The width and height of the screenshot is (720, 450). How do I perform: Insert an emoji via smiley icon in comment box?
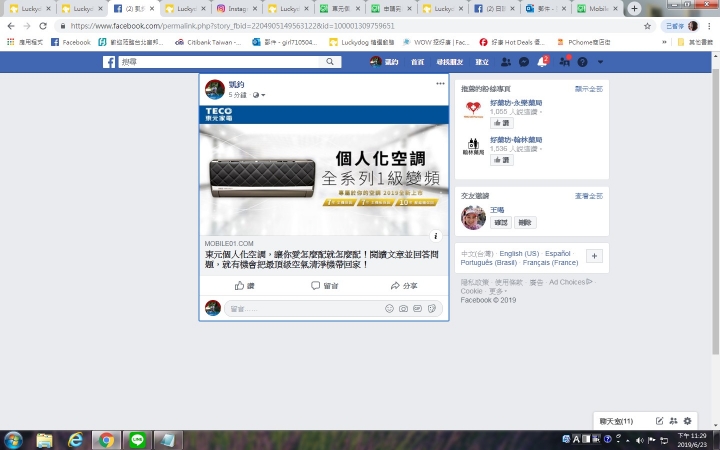click(389, 309)
